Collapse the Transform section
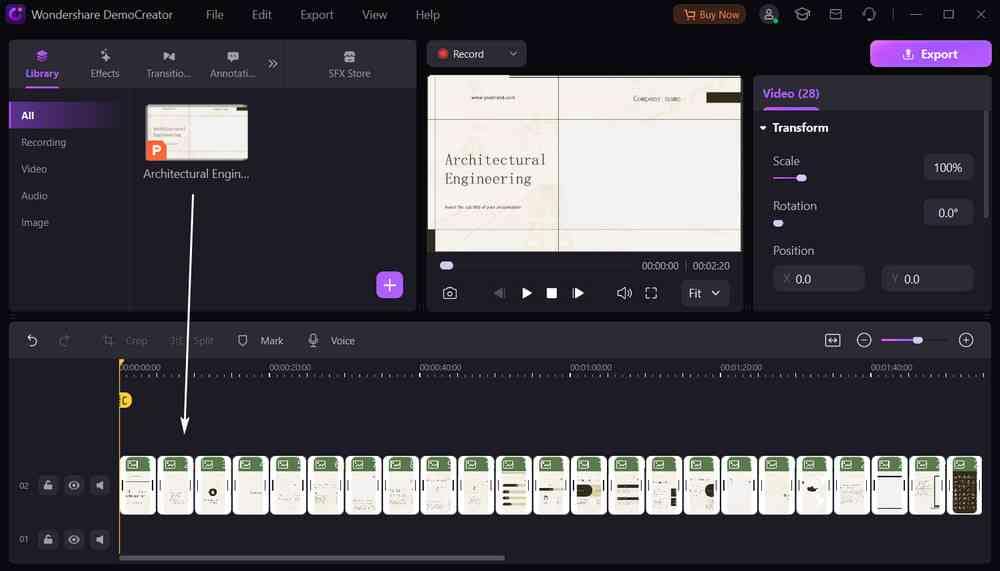The height and width of the screenshot is (571, 1000). [x=763, y=128]
